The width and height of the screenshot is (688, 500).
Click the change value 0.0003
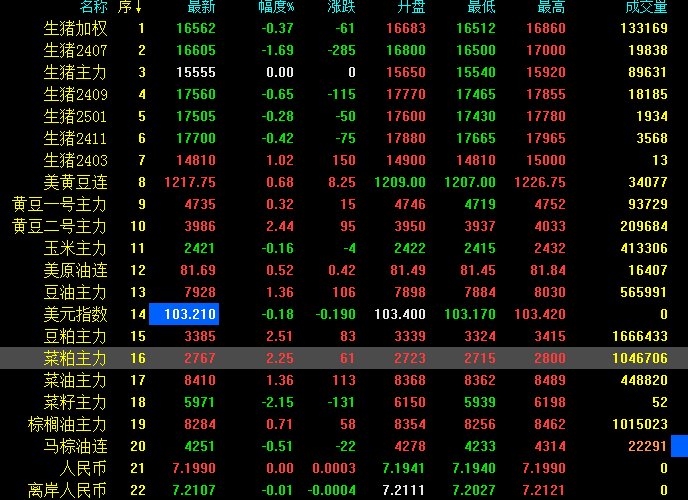(334, 468)
